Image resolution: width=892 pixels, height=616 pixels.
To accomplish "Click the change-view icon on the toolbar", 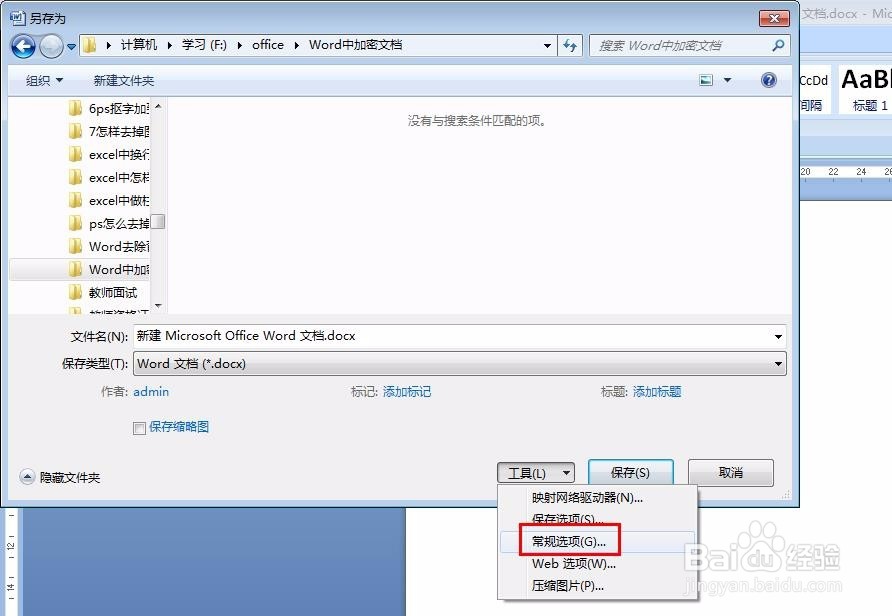I will coord(707,79).
